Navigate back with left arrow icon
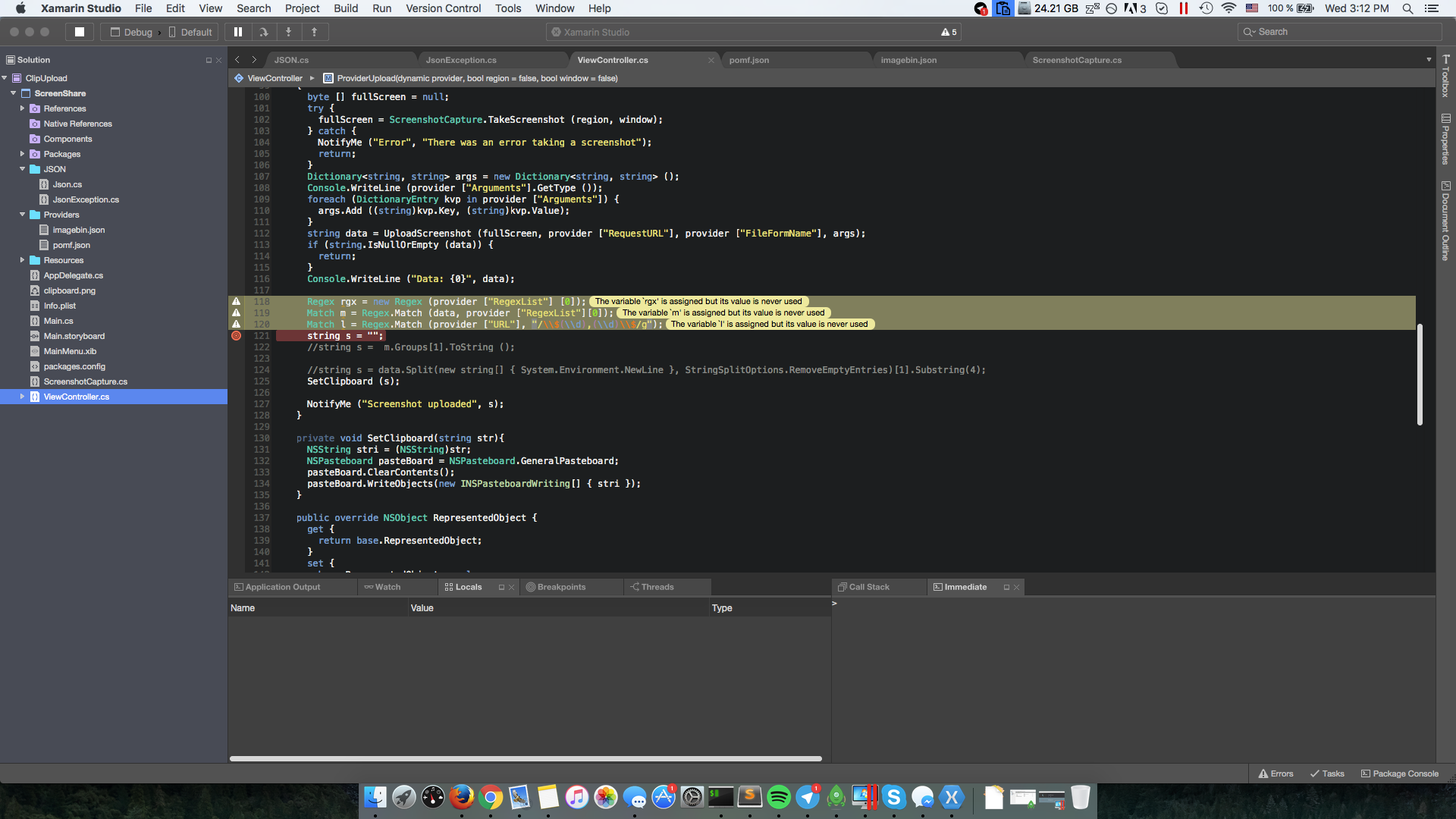Screen dimensions: 1456x819 coord(237,60)
